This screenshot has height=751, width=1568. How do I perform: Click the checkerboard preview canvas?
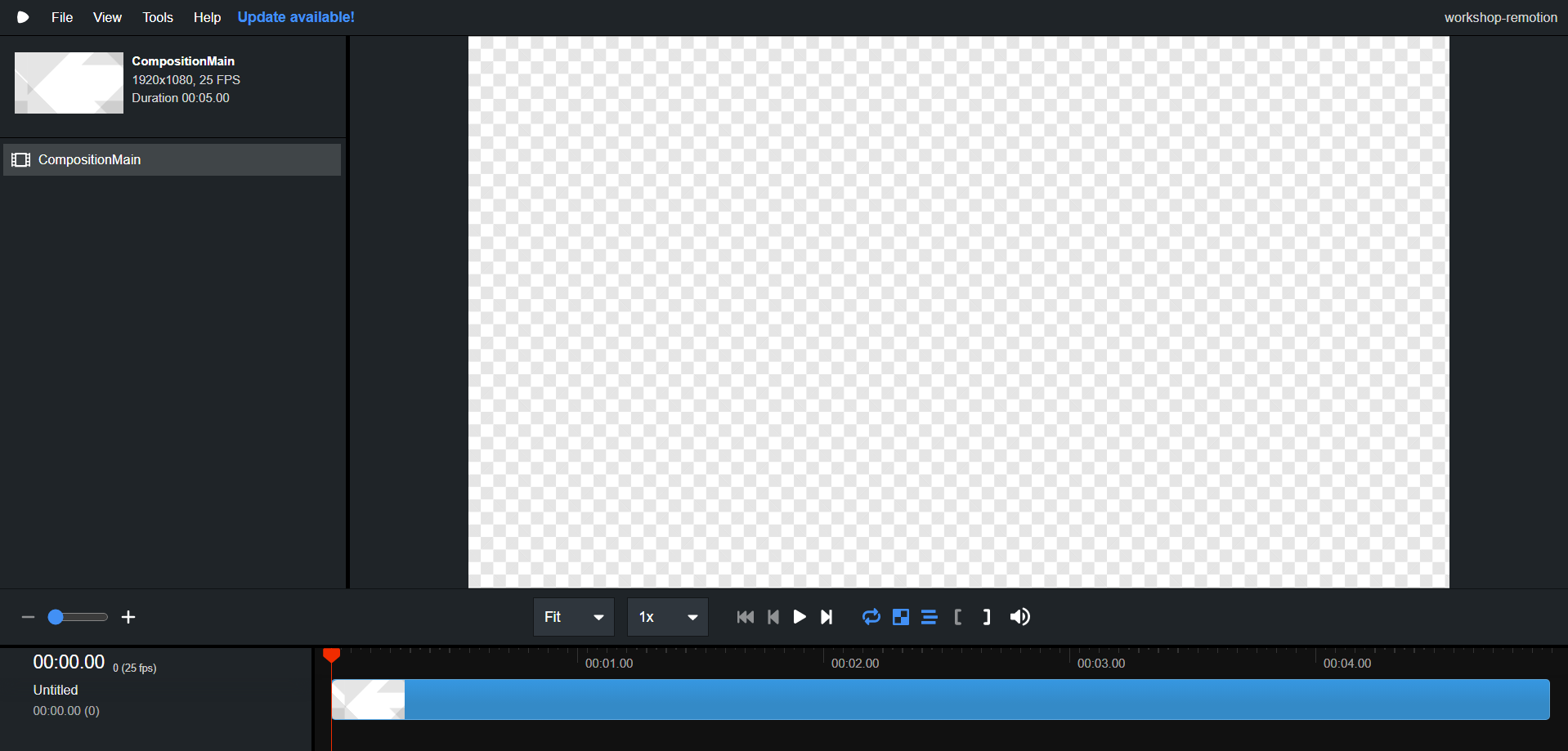(958, 312)
